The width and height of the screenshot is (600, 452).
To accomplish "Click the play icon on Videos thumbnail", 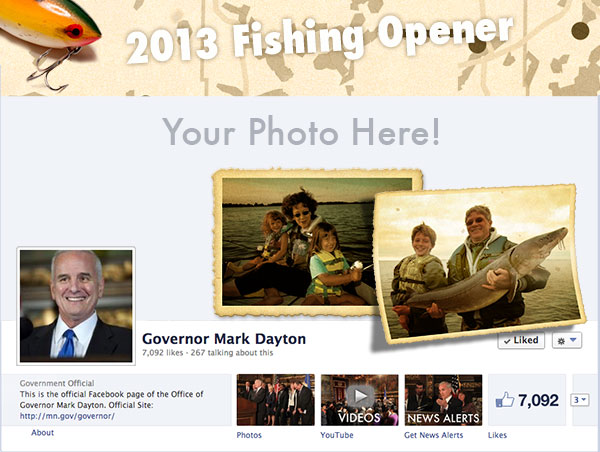I will tap(360, 396).
